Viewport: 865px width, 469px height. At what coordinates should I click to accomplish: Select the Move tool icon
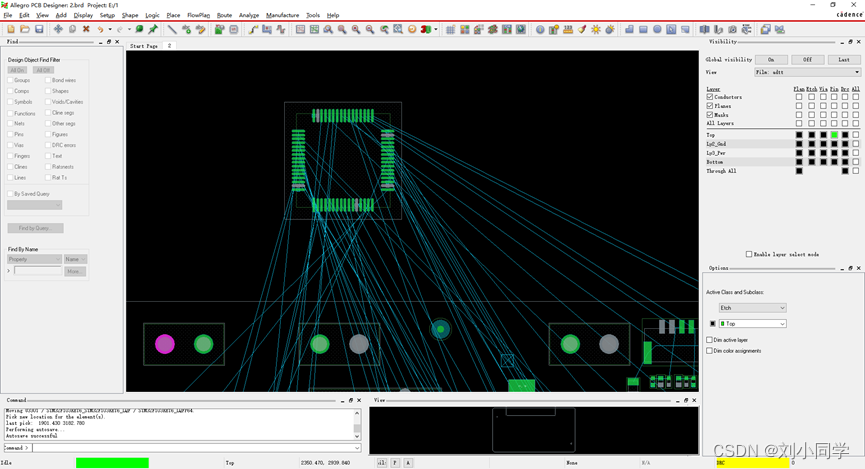(x=58, y=29)
